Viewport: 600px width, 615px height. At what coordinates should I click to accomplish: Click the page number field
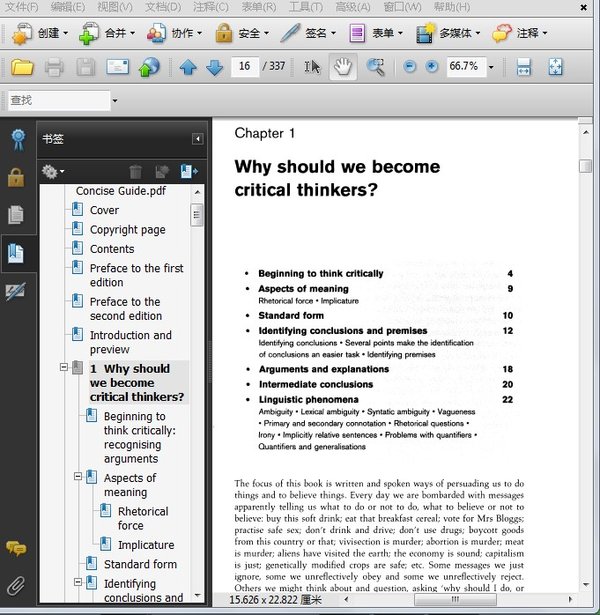coord(243,67)
